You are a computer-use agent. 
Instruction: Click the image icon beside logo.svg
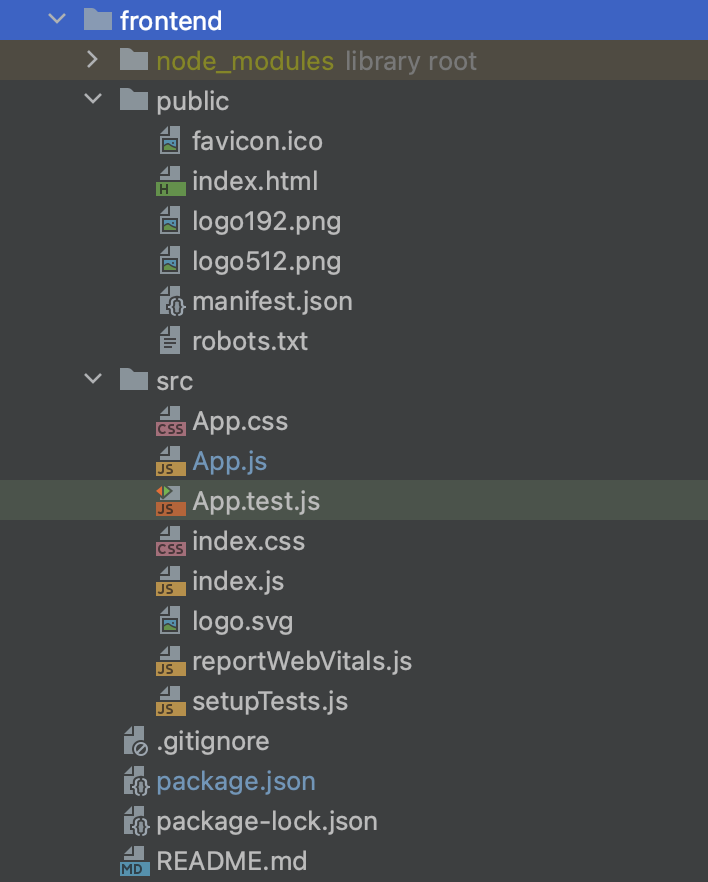(x=170, y=621)
